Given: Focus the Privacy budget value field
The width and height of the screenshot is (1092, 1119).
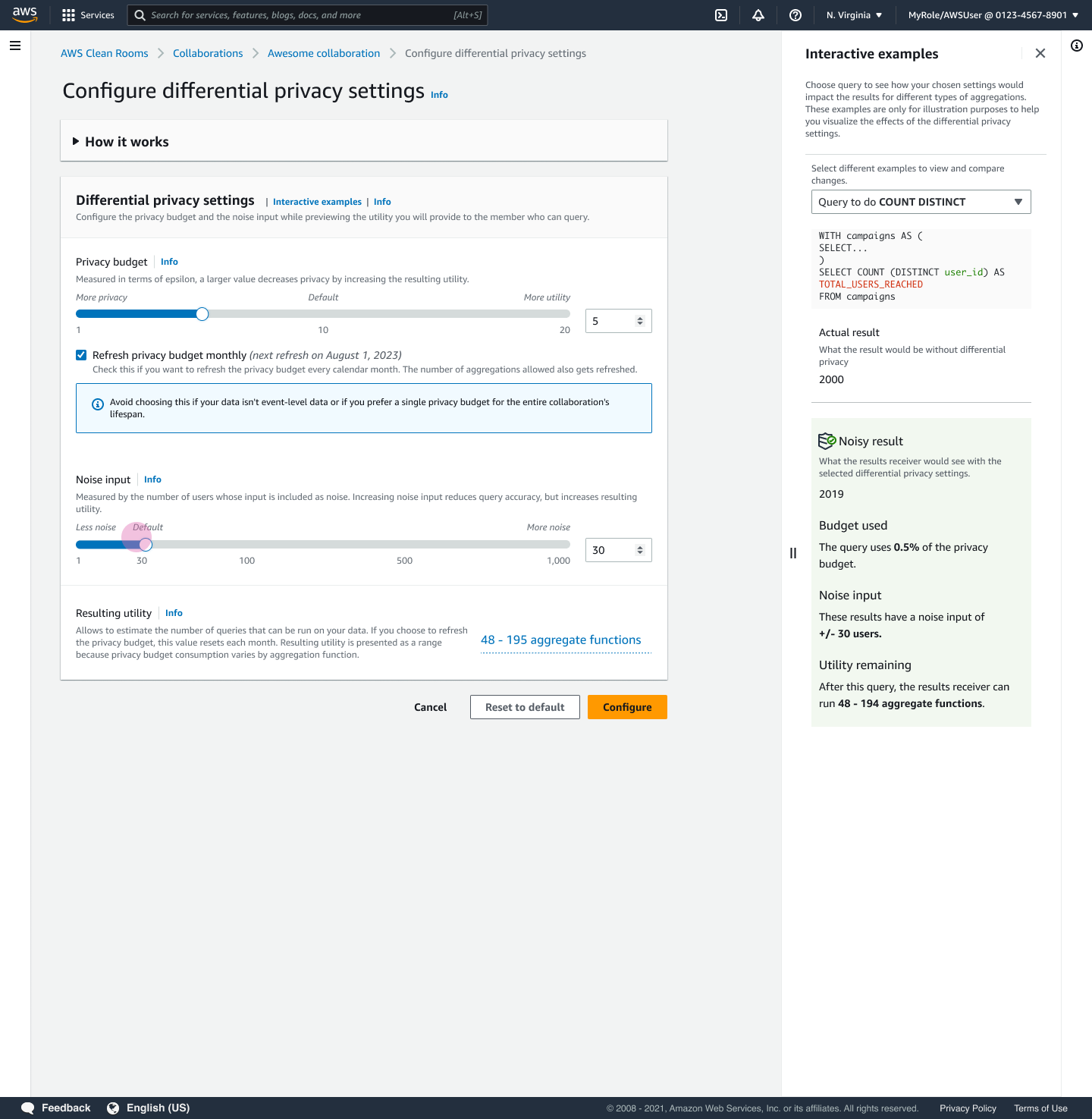Looking at the screenshot, I should pyautogui.click(x=611, y=321).
